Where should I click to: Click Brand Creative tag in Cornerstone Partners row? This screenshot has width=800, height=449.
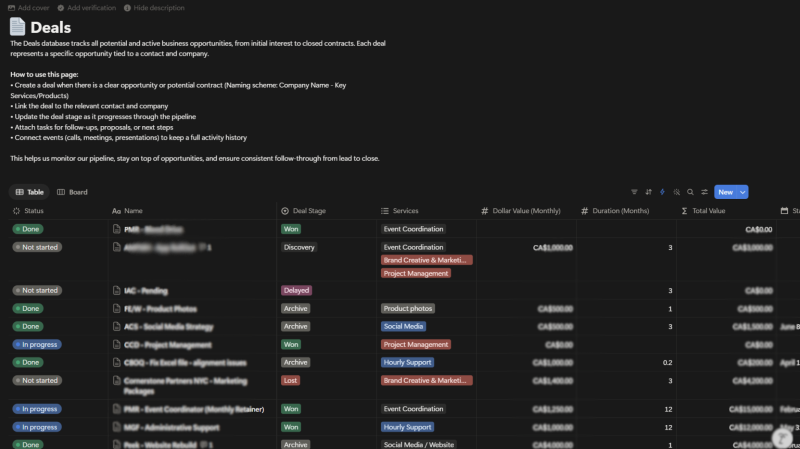(x=427, y=381)
